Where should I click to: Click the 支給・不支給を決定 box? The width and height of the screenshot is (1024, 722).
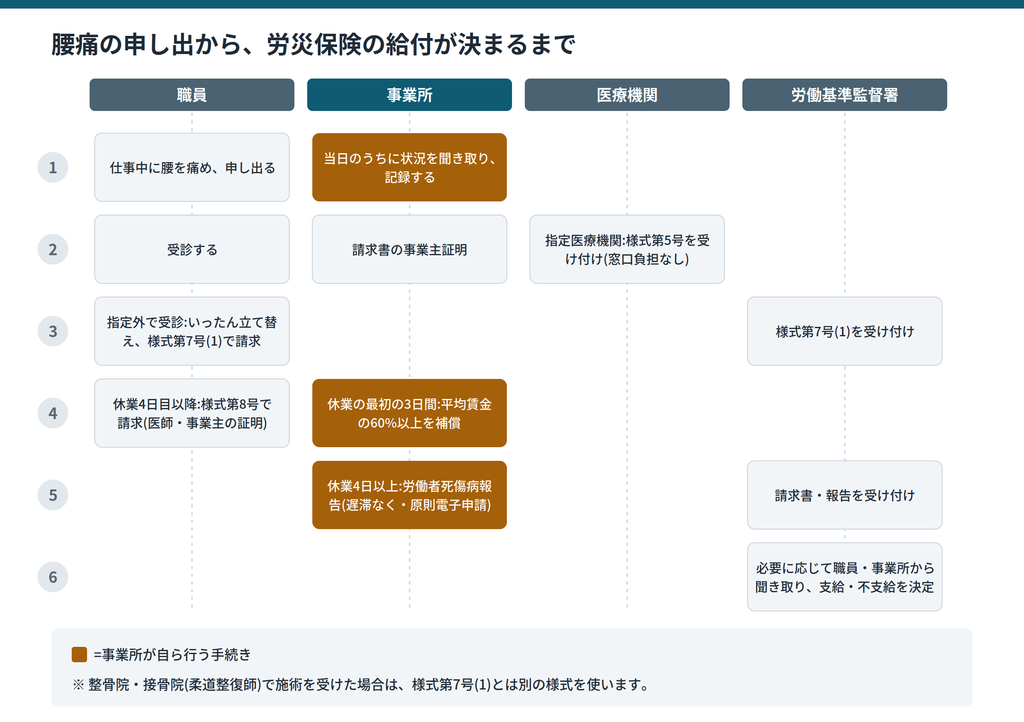844,577
